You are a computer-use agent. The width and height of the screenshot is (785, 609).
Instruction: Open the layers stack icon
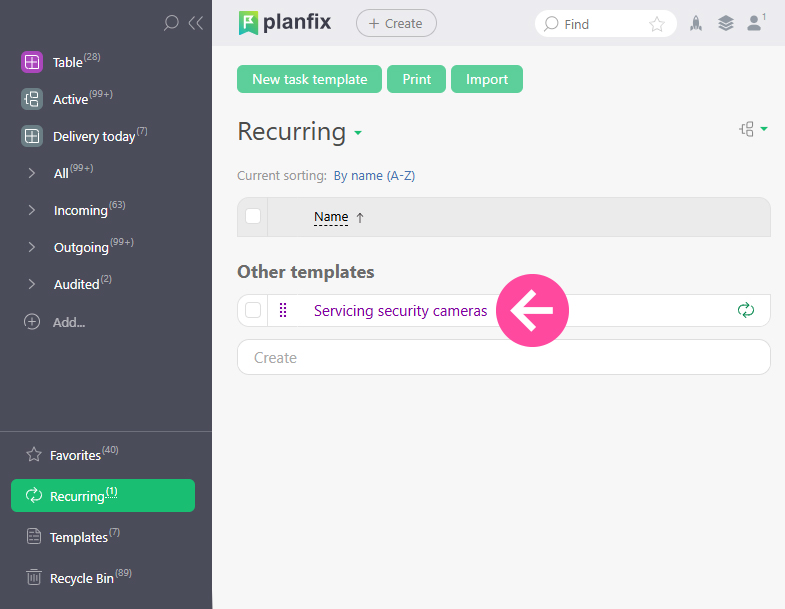click(726, 23)
